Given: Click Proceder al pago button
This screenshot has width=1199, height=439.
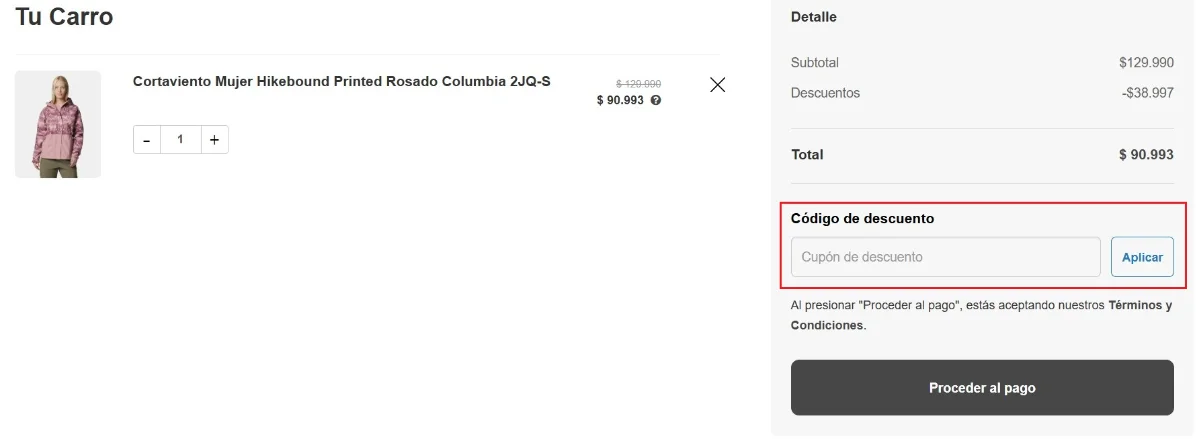Looking at the screenshot, I should click(x=982, y=388).
